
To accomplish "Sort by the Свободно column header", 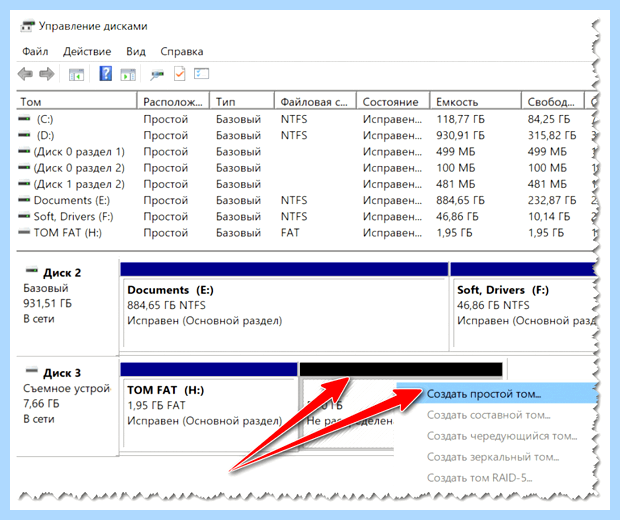I will point(553,102).
